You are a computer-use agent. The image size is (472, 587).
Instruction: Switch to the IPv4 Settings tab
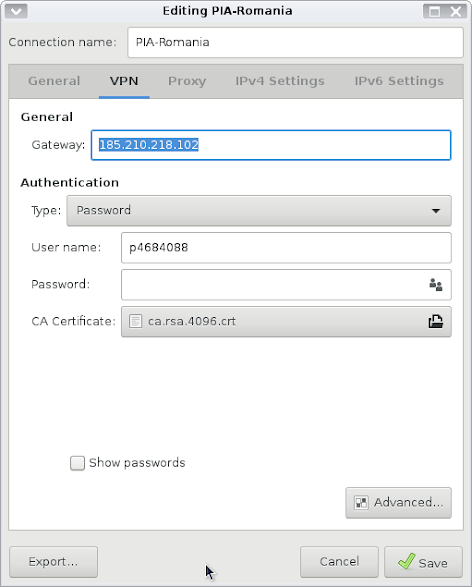280,81
